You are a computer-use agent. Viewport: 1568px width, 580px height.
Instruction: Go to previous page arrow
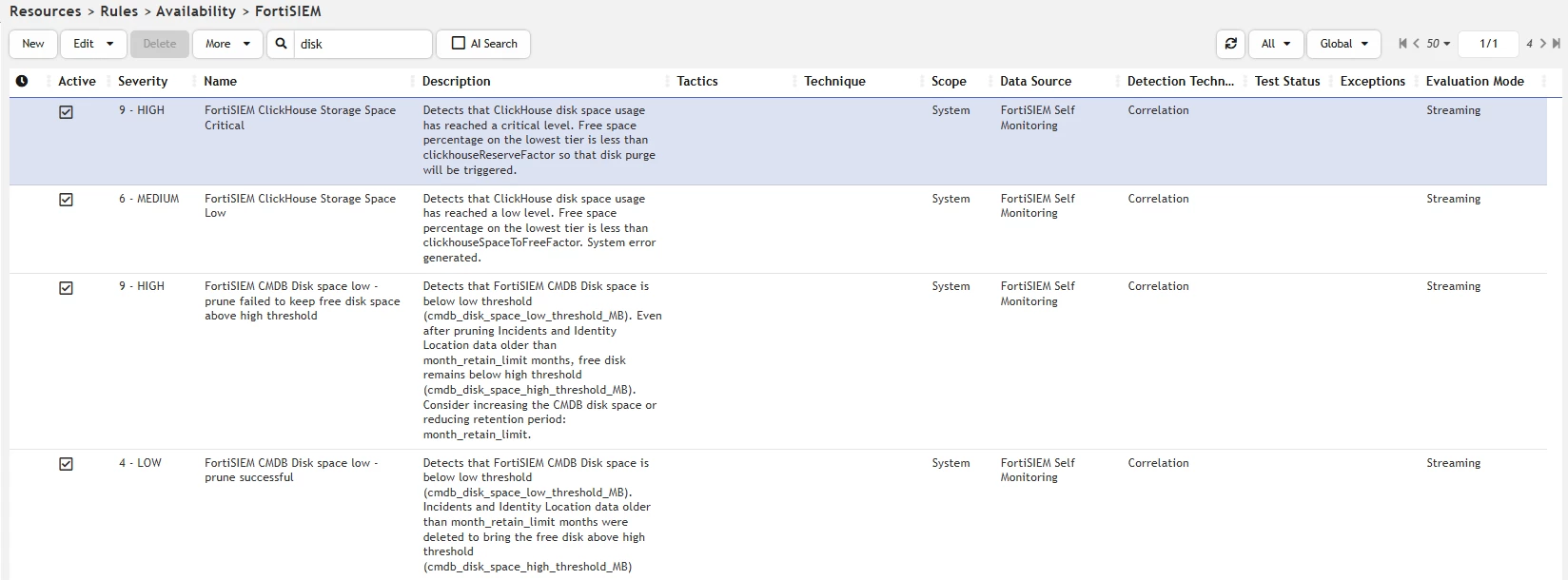(x=1416, y=44)
